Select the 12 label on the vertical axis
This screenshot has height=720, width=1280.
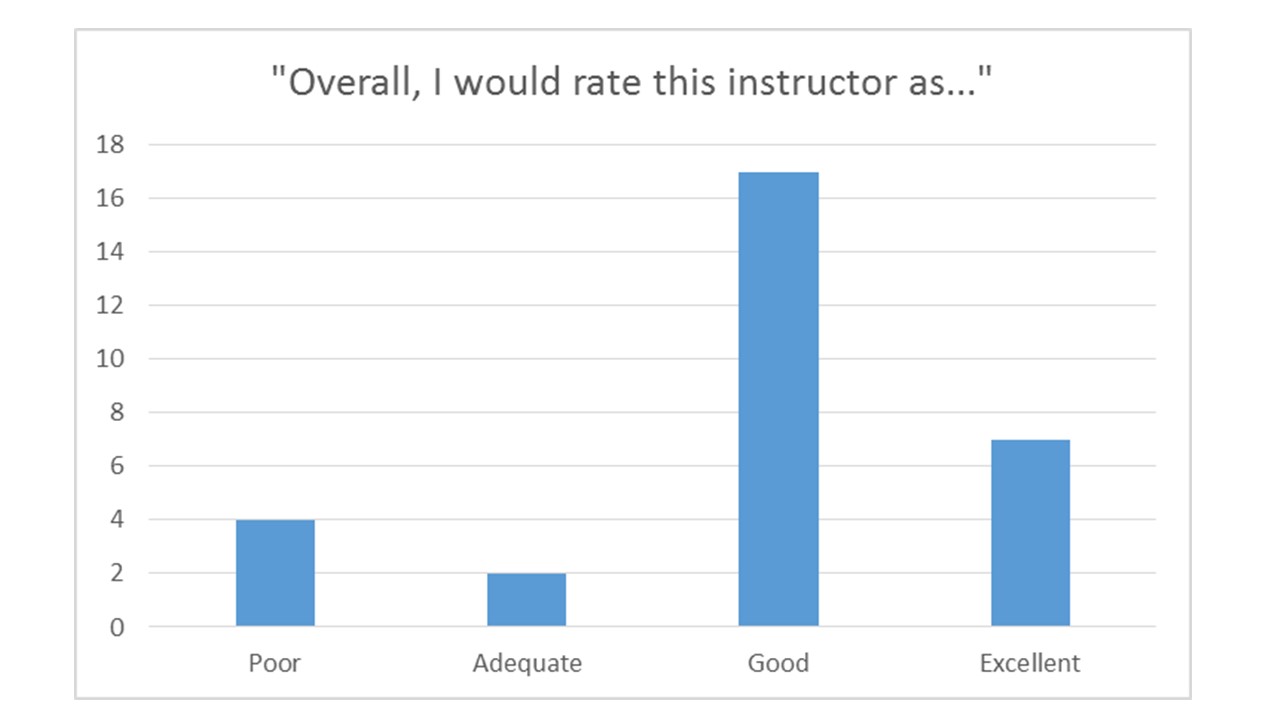coord(113,305)
